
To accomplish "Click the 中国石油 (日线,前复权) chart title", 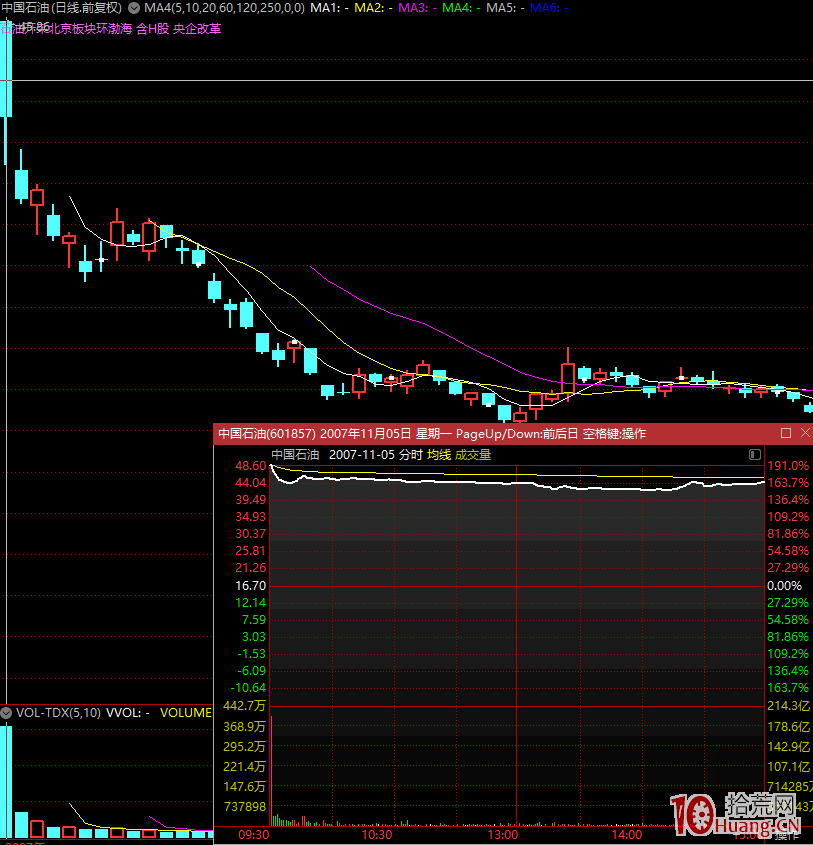I will click(61, 8).
